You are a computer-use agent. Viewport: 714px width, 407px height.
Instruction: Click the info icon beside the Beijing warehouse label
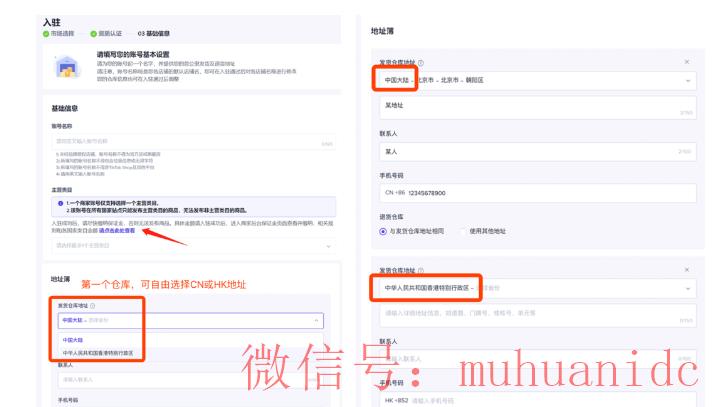(x=421, y=63)
